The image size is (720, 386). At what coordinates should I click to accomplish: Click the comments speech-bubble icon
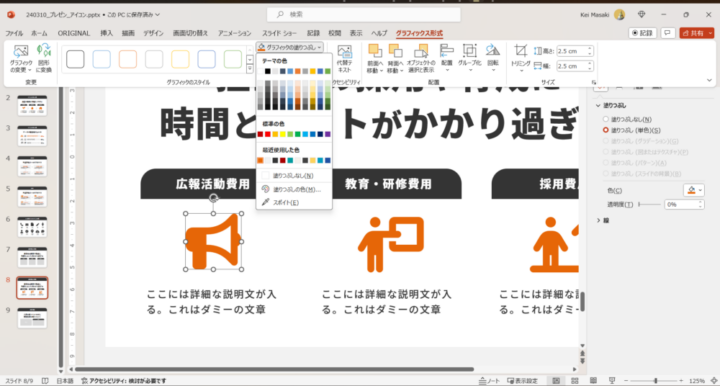667,33
